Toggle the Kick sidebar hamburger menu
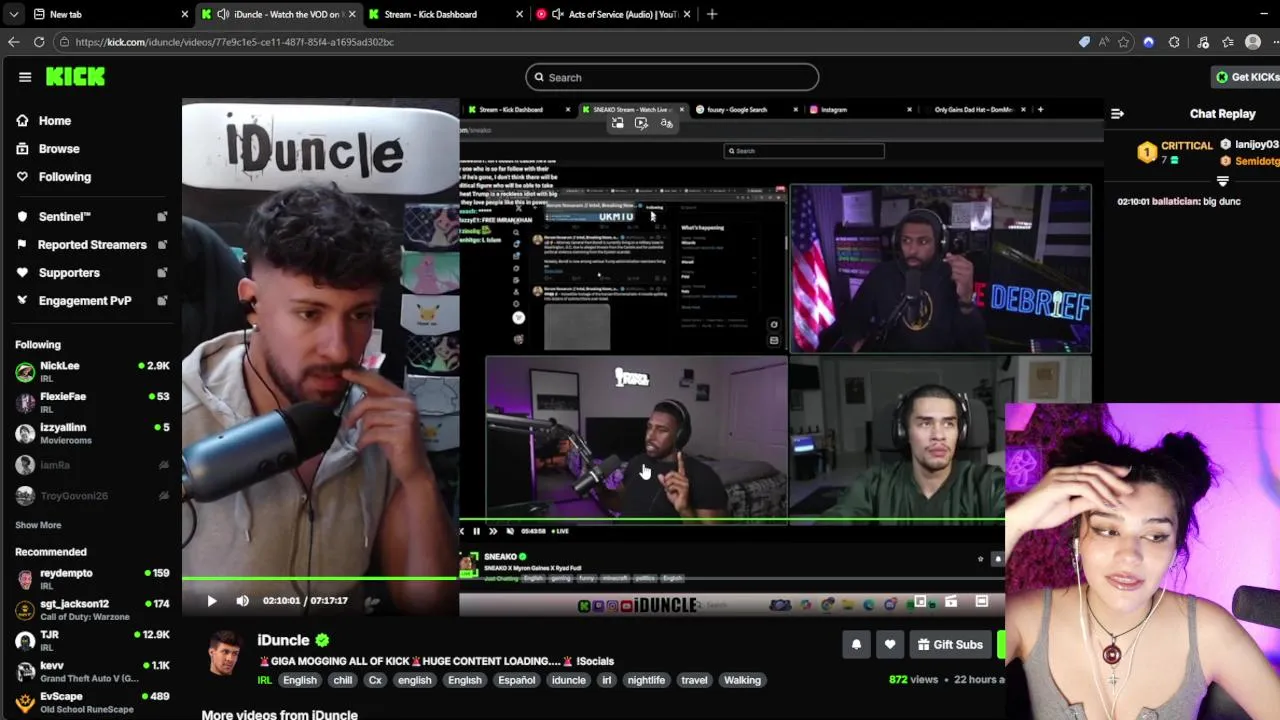The image size is (1280, 720). [x=25, y=77]
